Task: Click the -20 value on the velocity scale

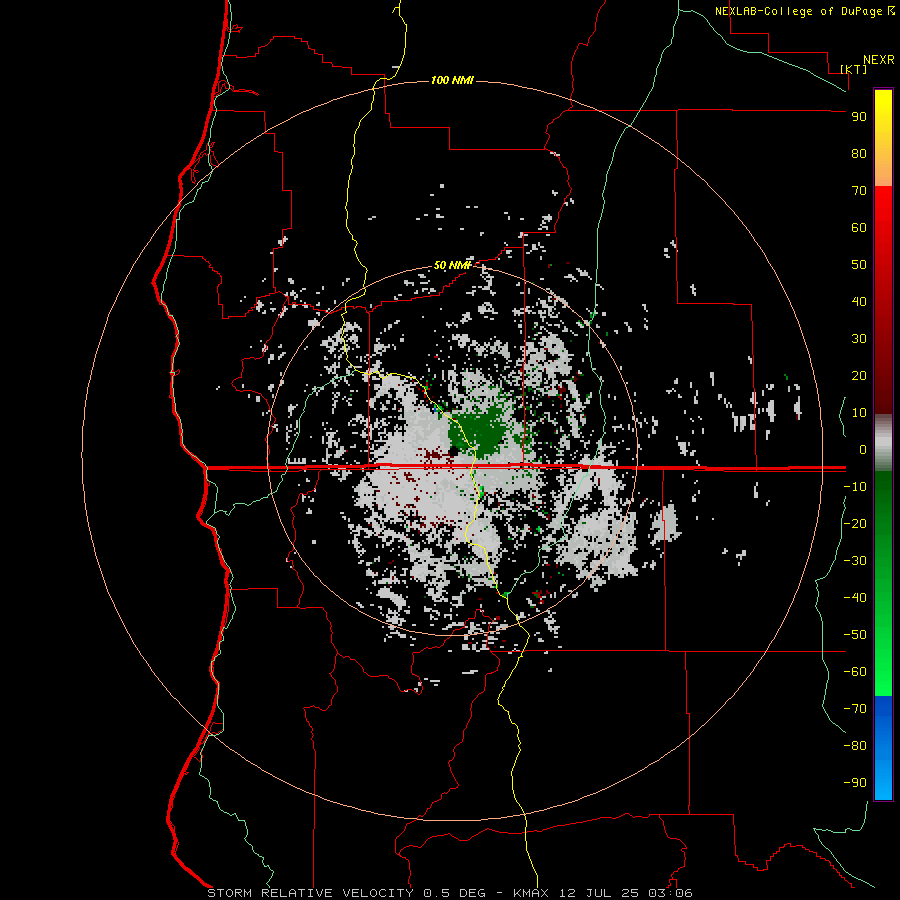Action: click(x=855, y=523)
